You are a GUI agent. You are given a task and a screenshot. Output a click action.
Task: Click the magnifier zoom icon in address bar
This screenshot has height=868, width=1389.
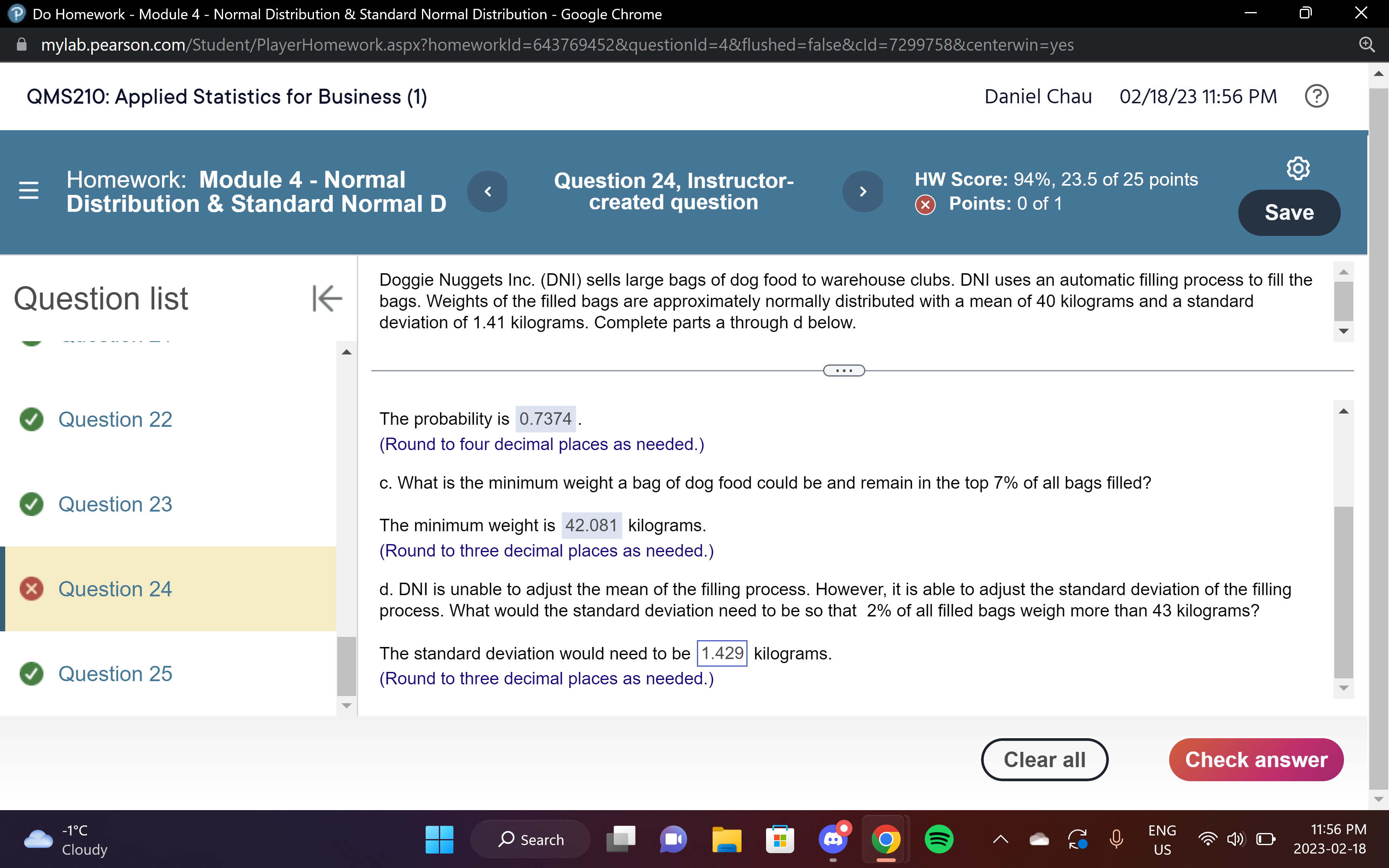tap(1366, 44)
